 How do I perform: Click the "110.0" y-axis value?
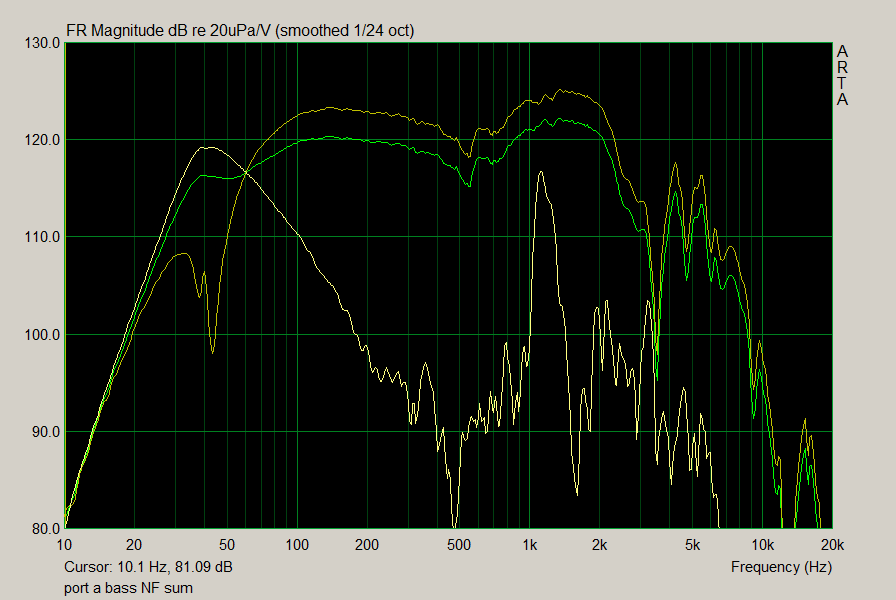tap(42, 237)
